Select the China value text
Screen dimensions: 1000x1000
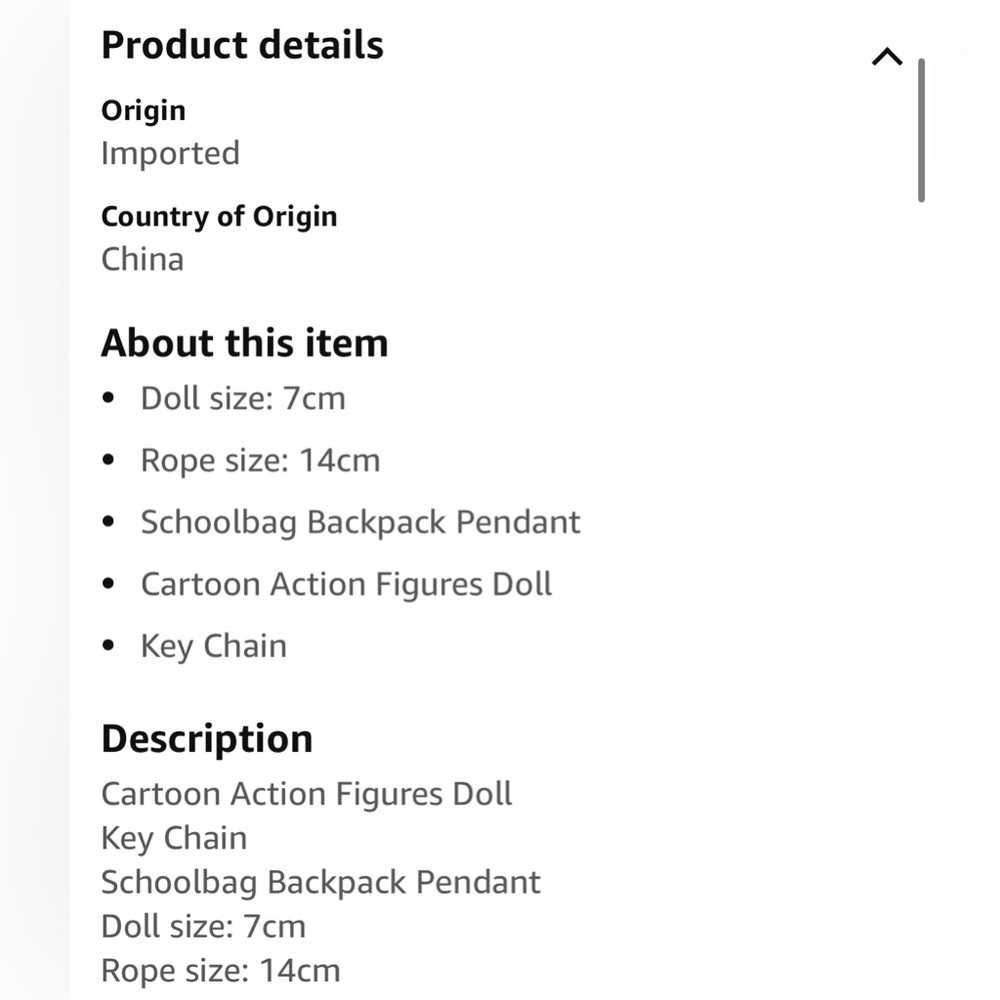pyautogui.click(x=143, y=260)
